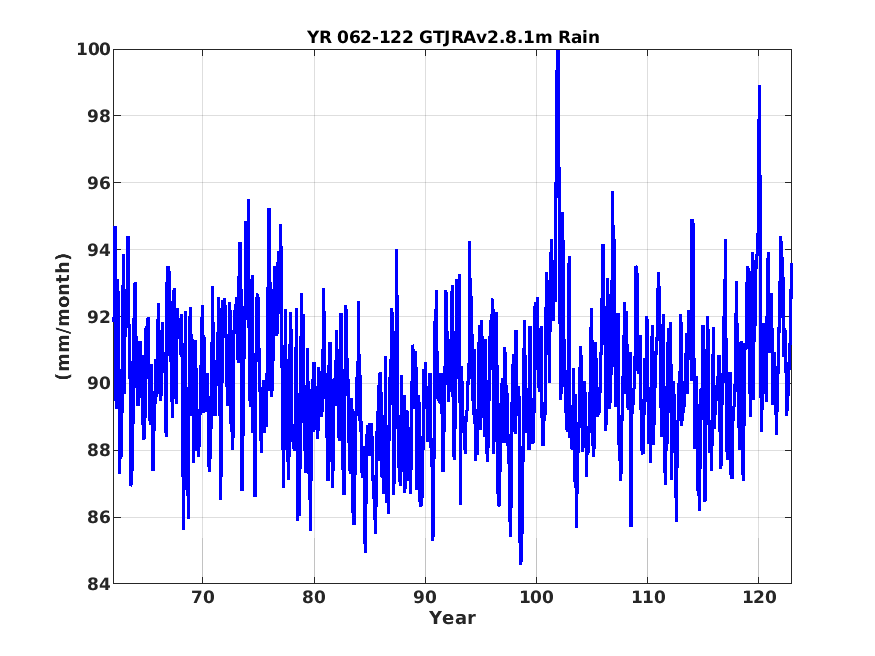Click x-axis tick label '100' under axis
This screenshot has width=875, height=656.
(x=536, y=597)
